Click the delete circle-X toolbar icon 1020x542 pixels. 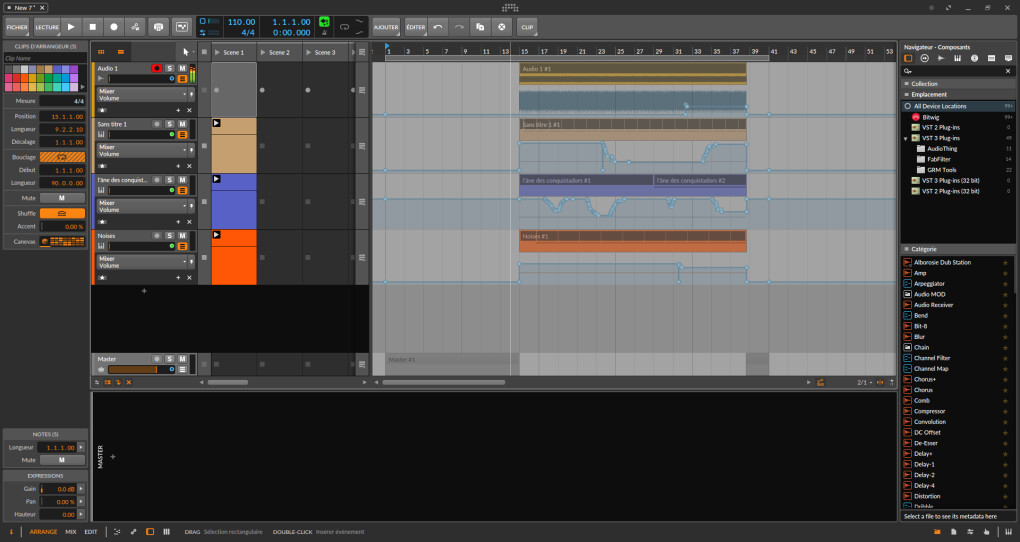(502, 27)
